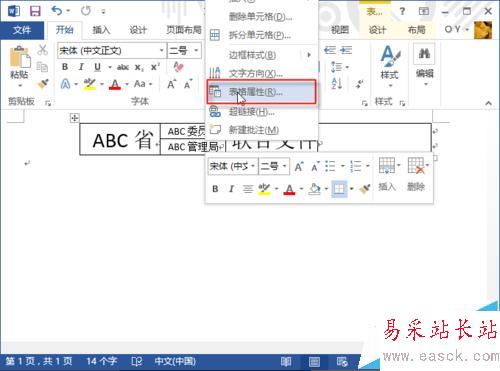Image resolution: width=500 pixels, height=371 pixels.
Task: Open the 文件 tab
Action: [x=22, y=30]
